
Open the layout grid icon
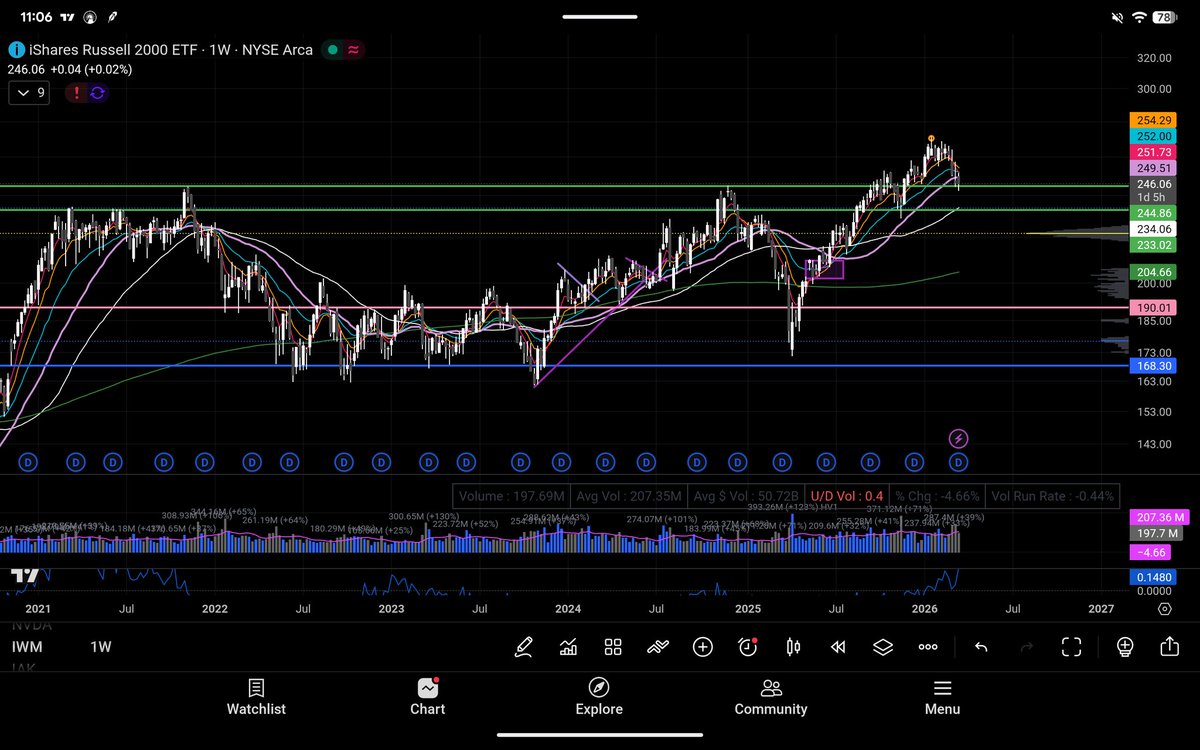coord(613,647)
